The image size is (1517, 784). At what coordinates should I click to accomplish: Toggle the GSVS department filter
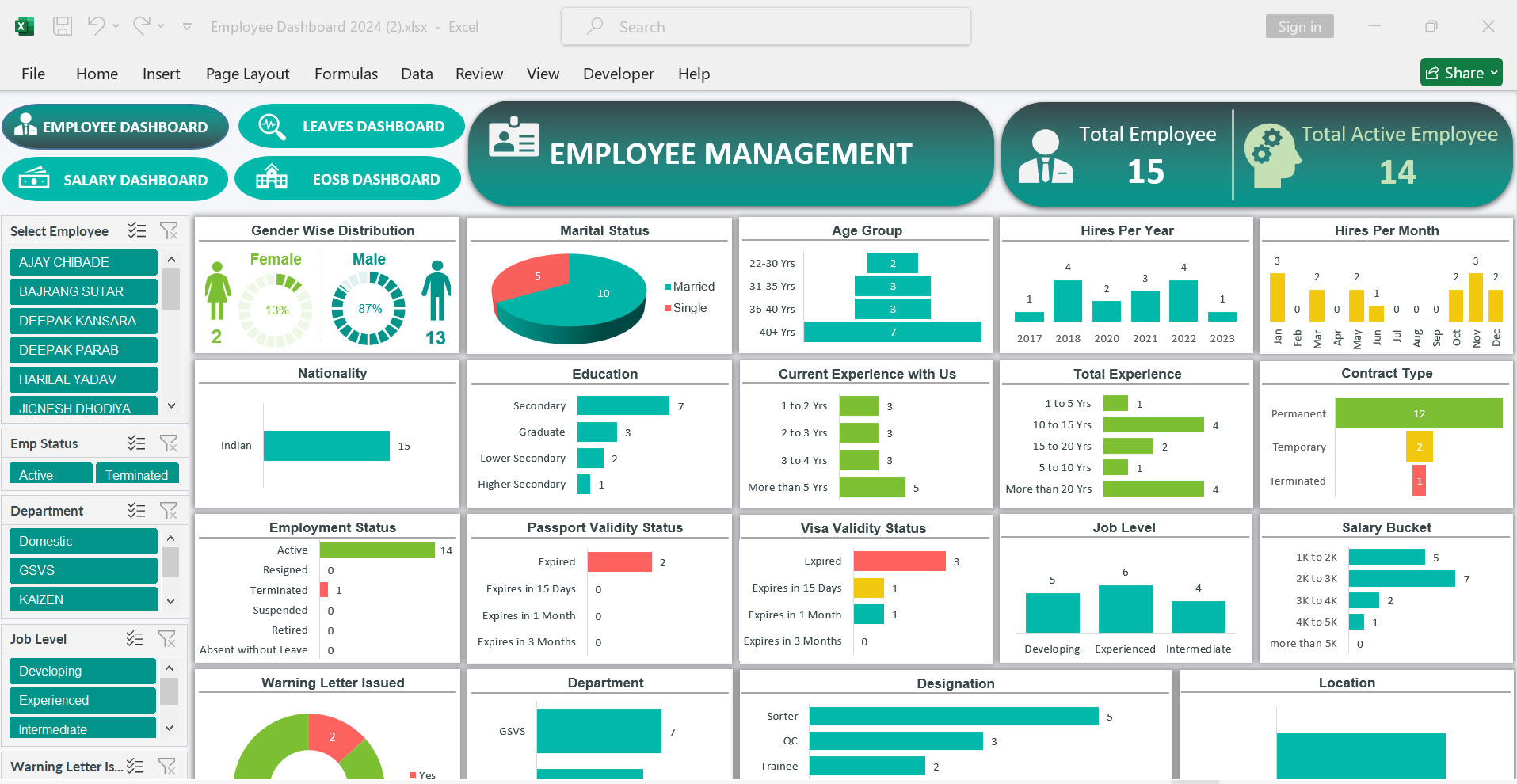pyautogui.click(x=82, y=569)
